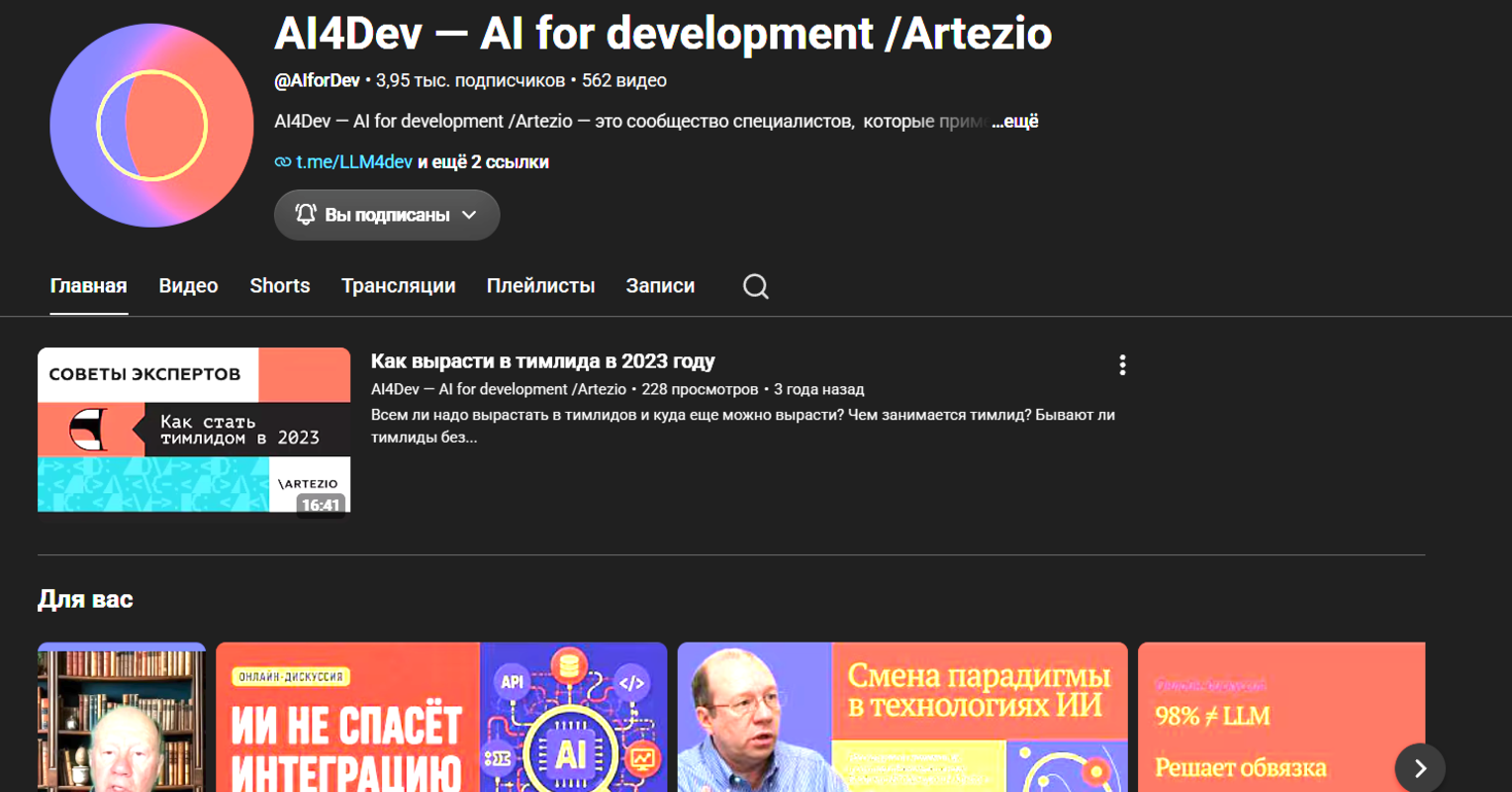Click the channel name under the featured video

499,389
